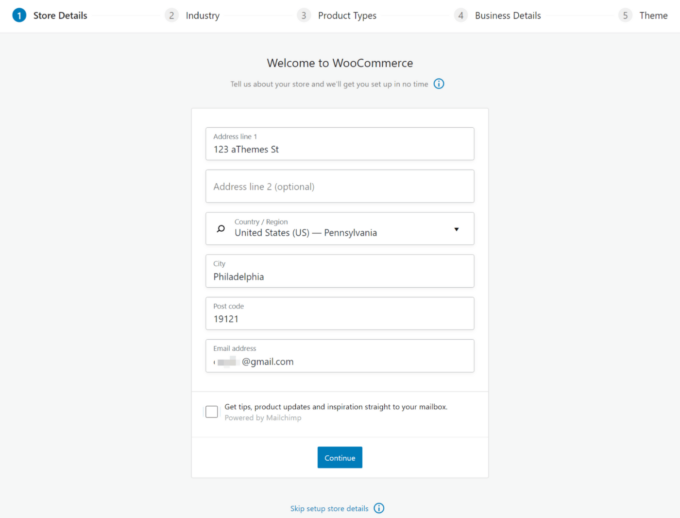Click the step 3 number icon
The height and width of the screenshot is (518, 680).
pyautogui.click(x=304, y=16)
